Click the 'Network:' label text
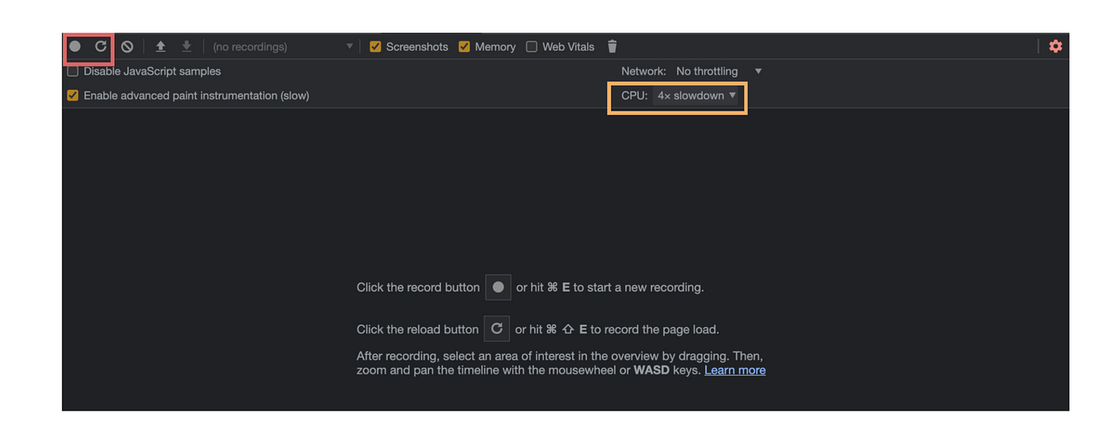Screen dimensions: 1110x436 pyautogui.click(x=643, y=72)
